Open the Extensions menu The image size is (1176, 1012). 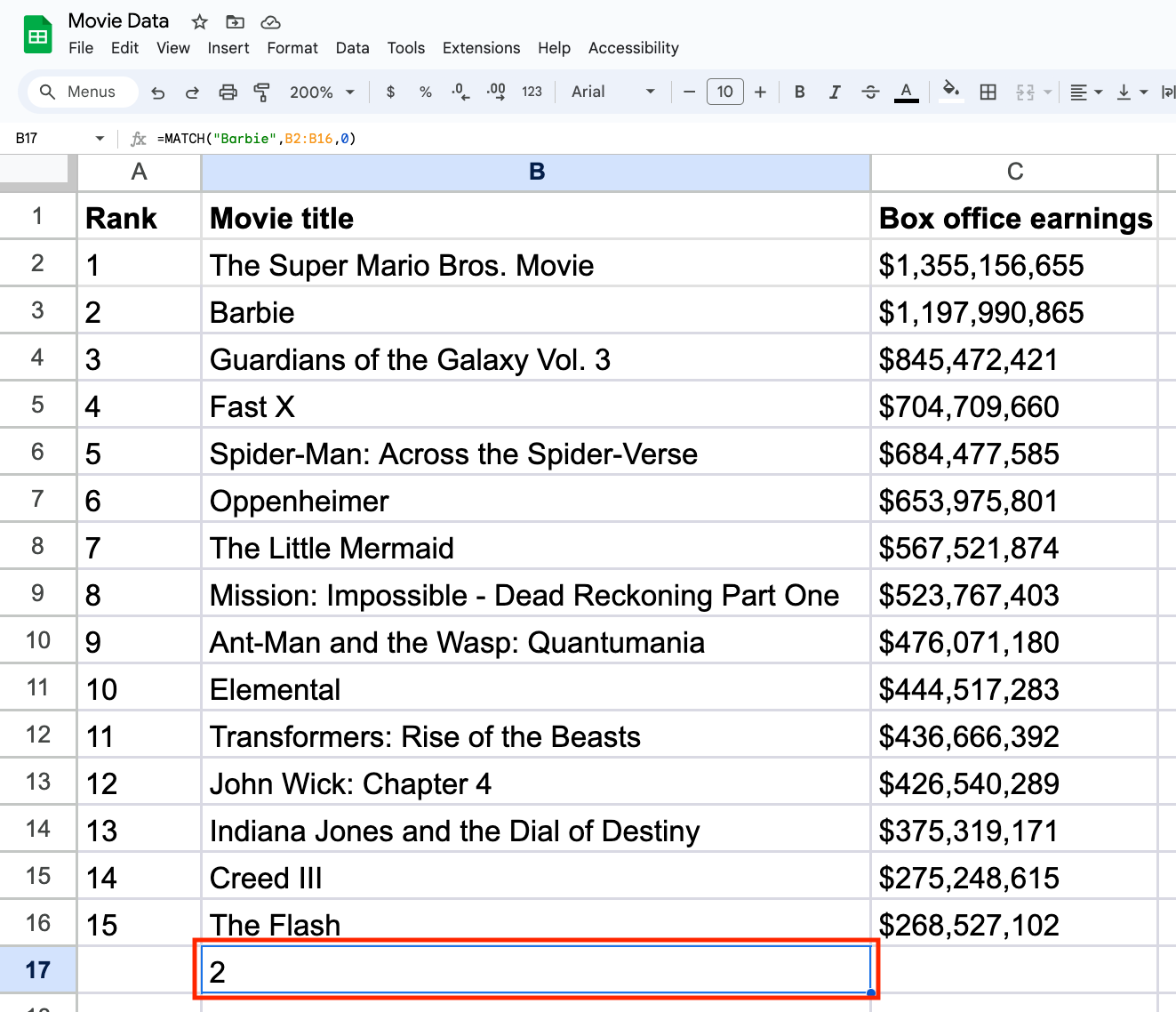coord(482,48)
